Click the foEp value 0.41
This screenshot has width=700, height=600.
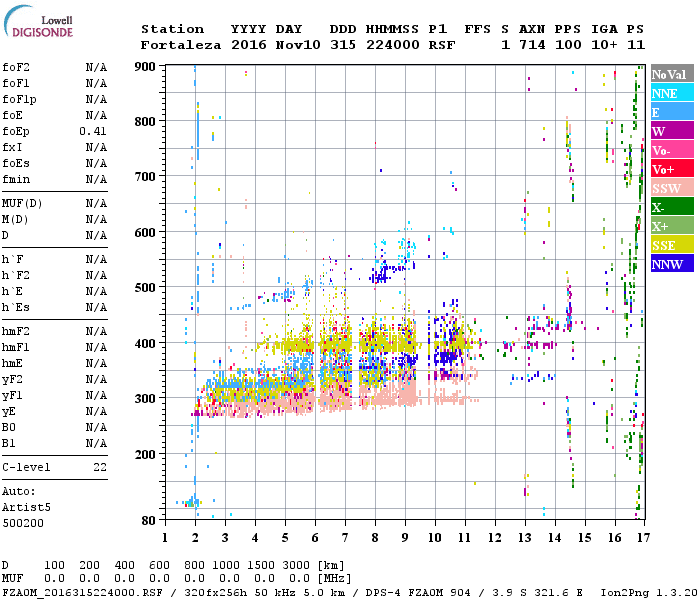click(x=95, y=131)
